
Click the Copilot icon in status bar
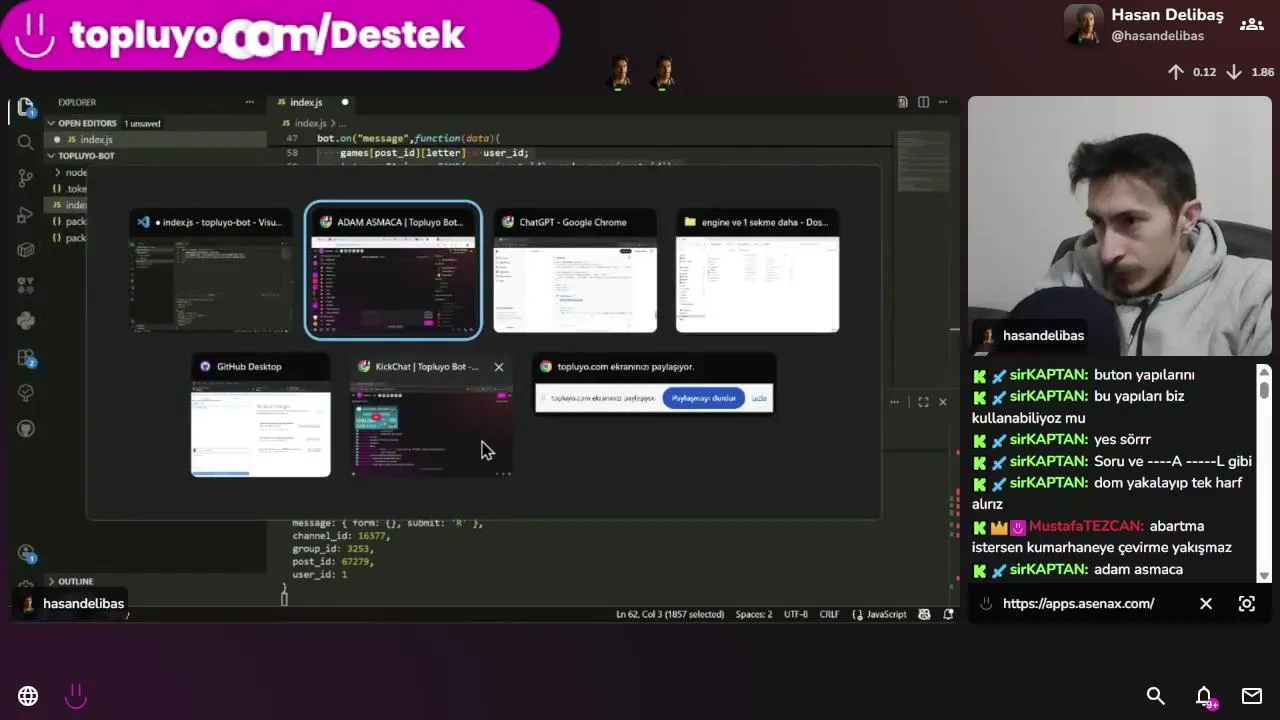click(x=925, y=614)
